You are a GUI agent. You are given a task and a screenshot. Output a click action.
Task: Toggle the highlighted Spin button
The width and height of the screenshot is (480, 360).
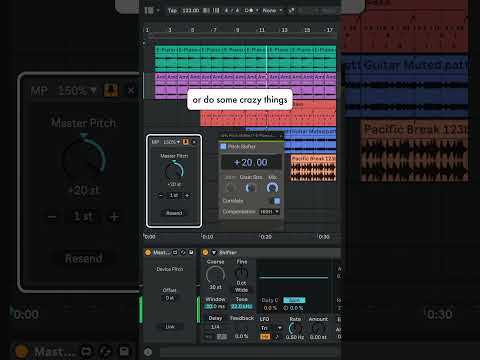pos(294,300)
